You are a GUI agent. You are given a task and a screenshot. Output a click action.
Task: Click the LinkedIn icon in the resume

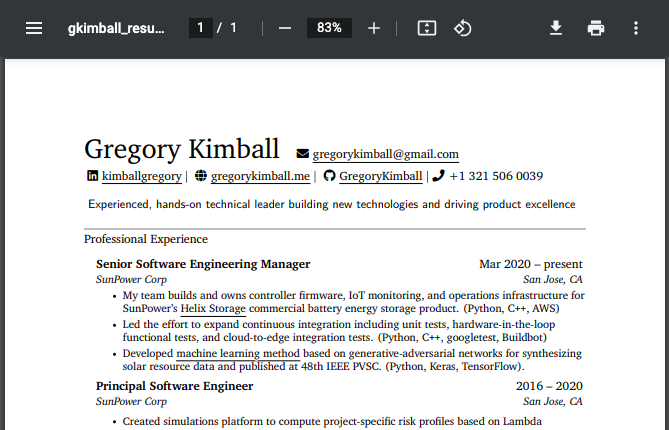pyautogui.click(x=93, y=176)
